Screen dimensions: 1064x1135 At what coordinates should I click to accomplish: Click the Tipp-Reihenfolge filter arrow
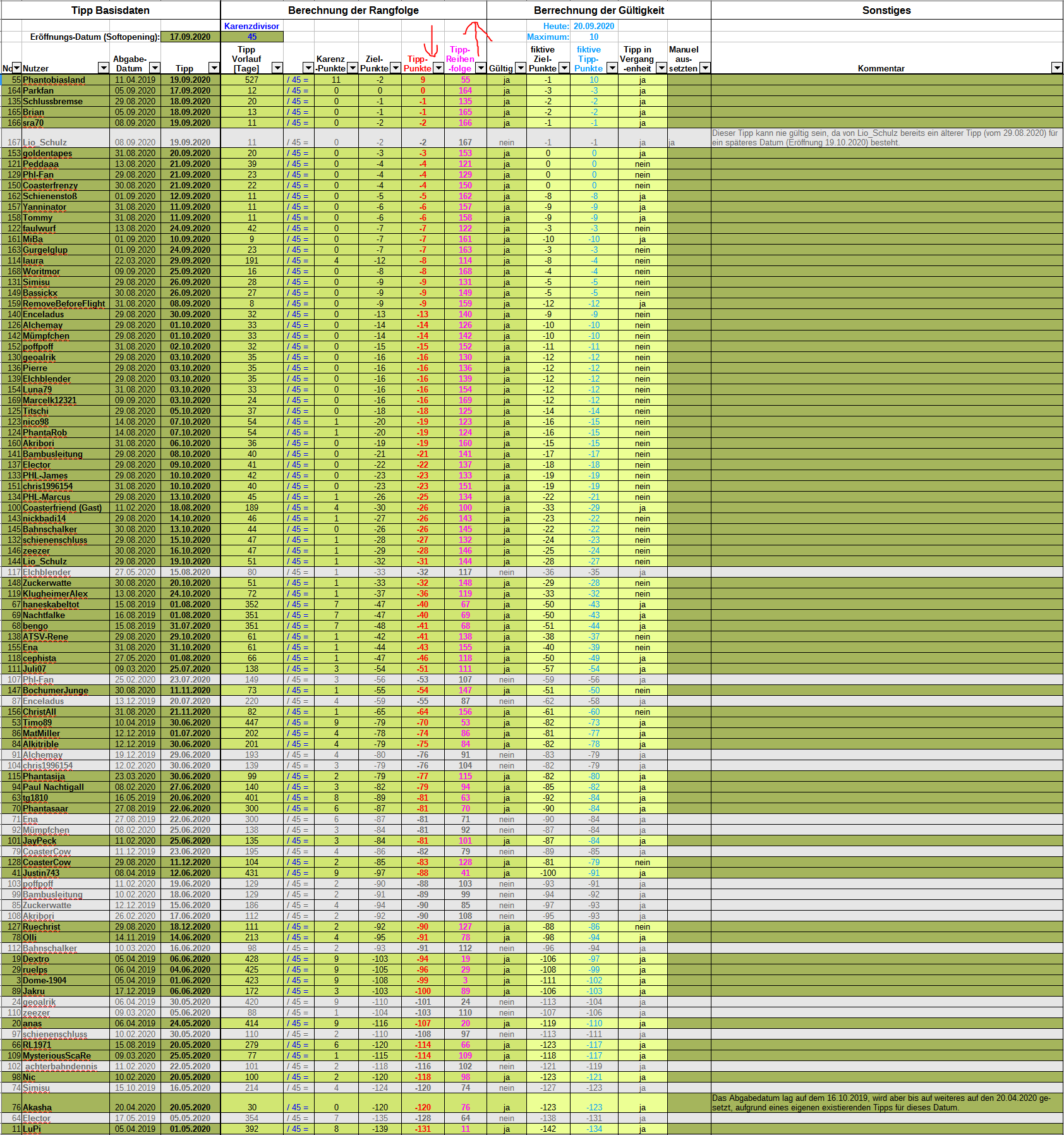pos(480,68)
